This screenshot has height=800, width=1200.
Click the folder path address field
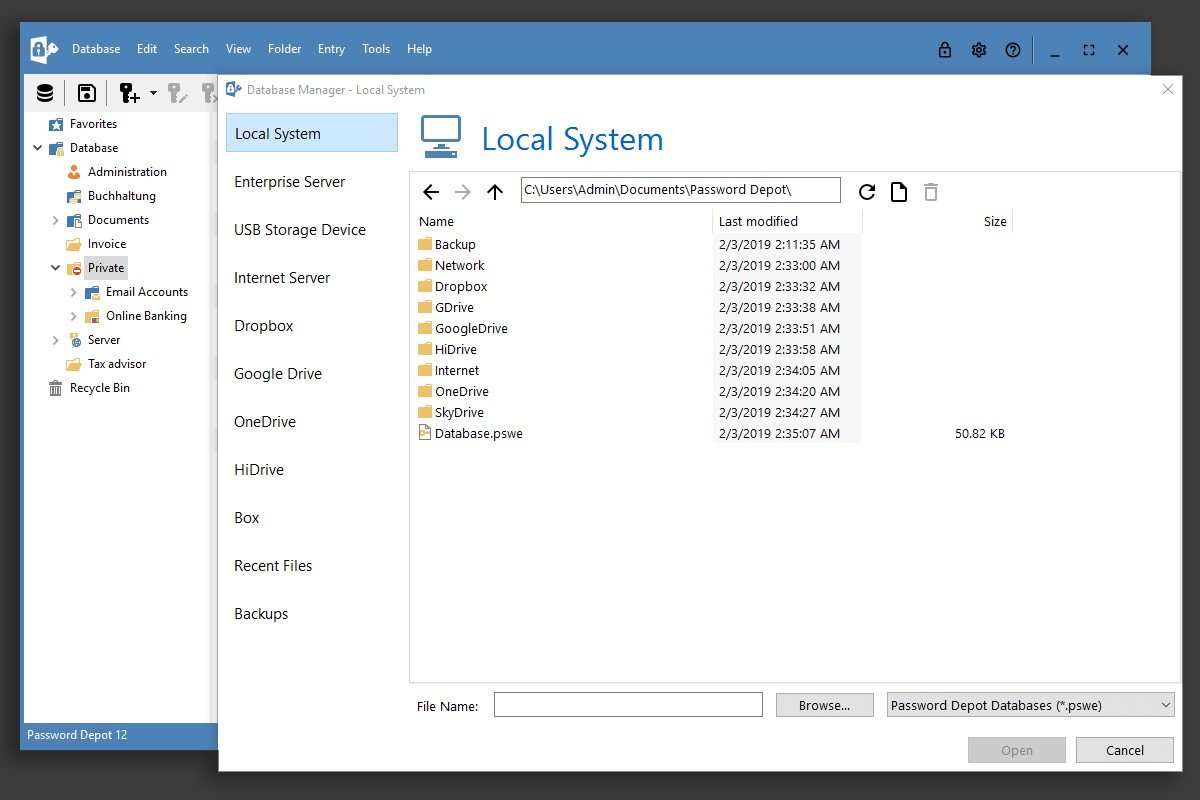point(681,190)
